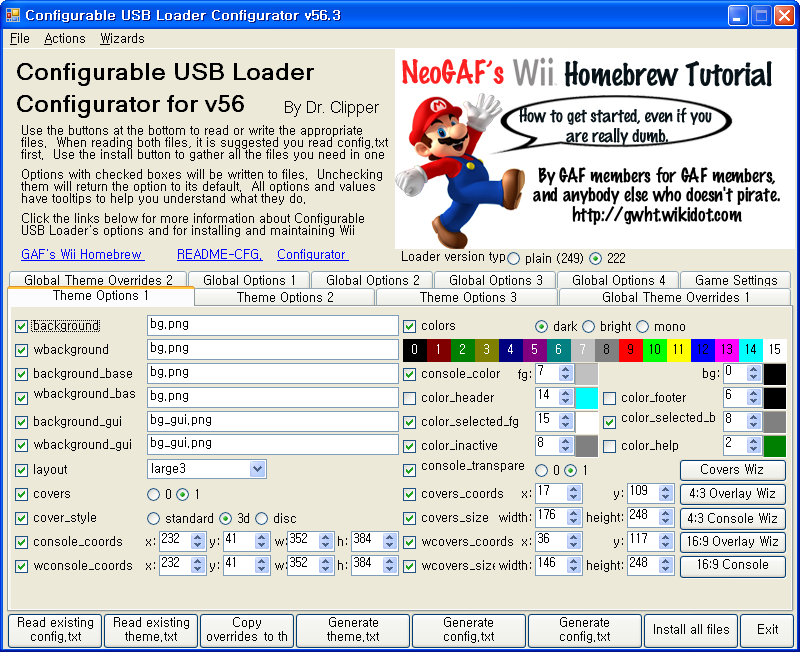The height and width of the screenshot is (652, 800).
Task: Open GAF's Wii Homebrew link
Action: click(x=83, y=255)
